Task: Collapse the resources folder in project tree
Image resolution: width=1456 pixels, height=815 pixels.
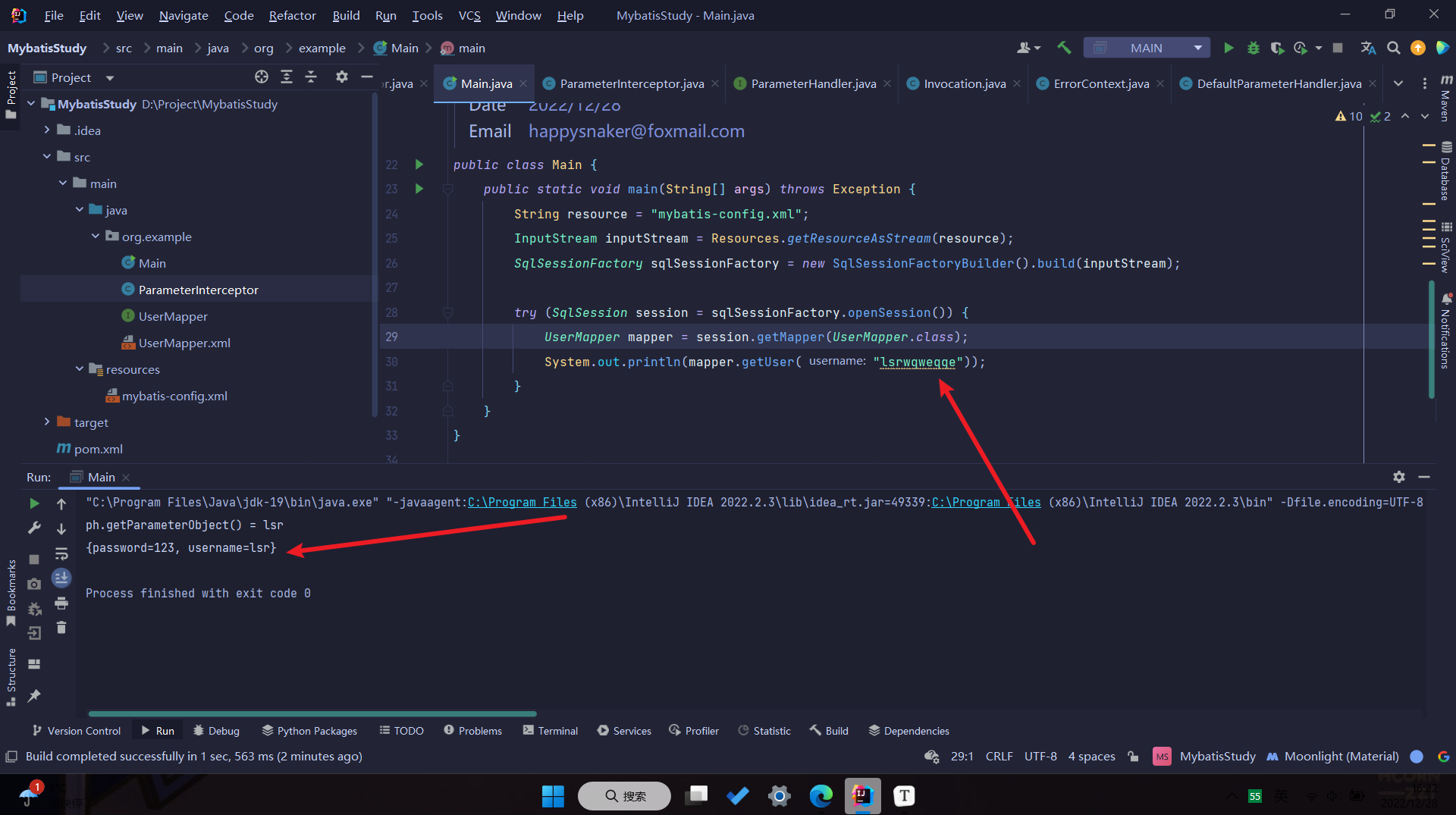Action: (80, 369)
